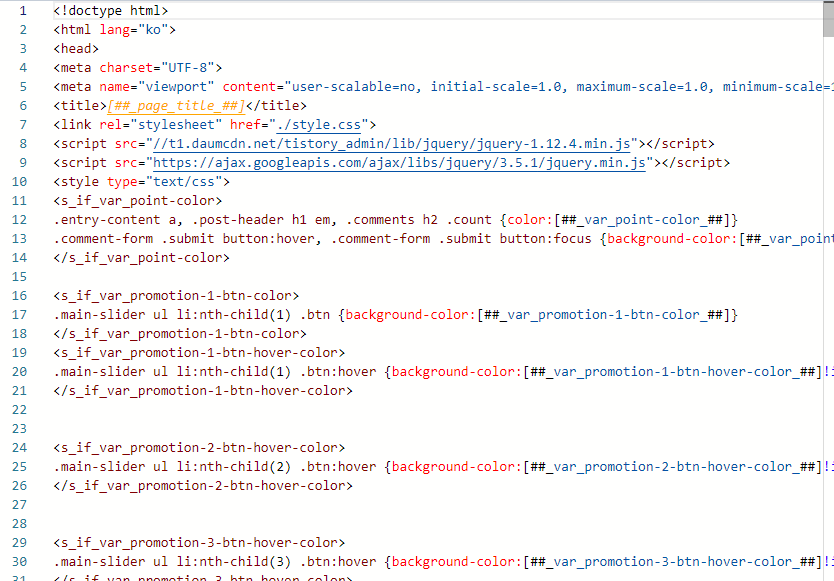Screen dimensions: 834x581
Task: Click line number 22 in gutter
Action: pos(19,410)
